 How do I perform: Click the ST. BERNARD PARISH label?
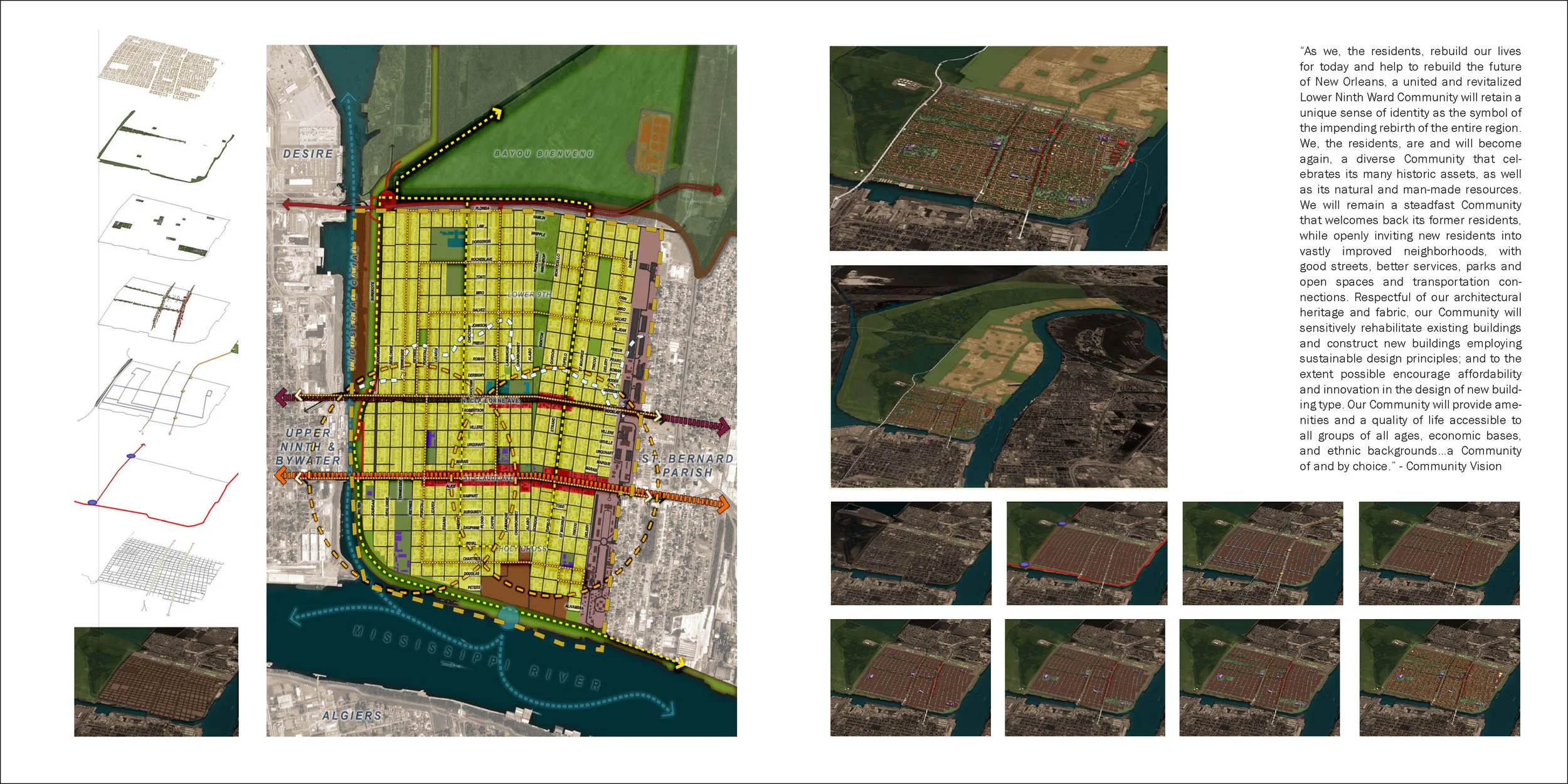pos(687,465)
